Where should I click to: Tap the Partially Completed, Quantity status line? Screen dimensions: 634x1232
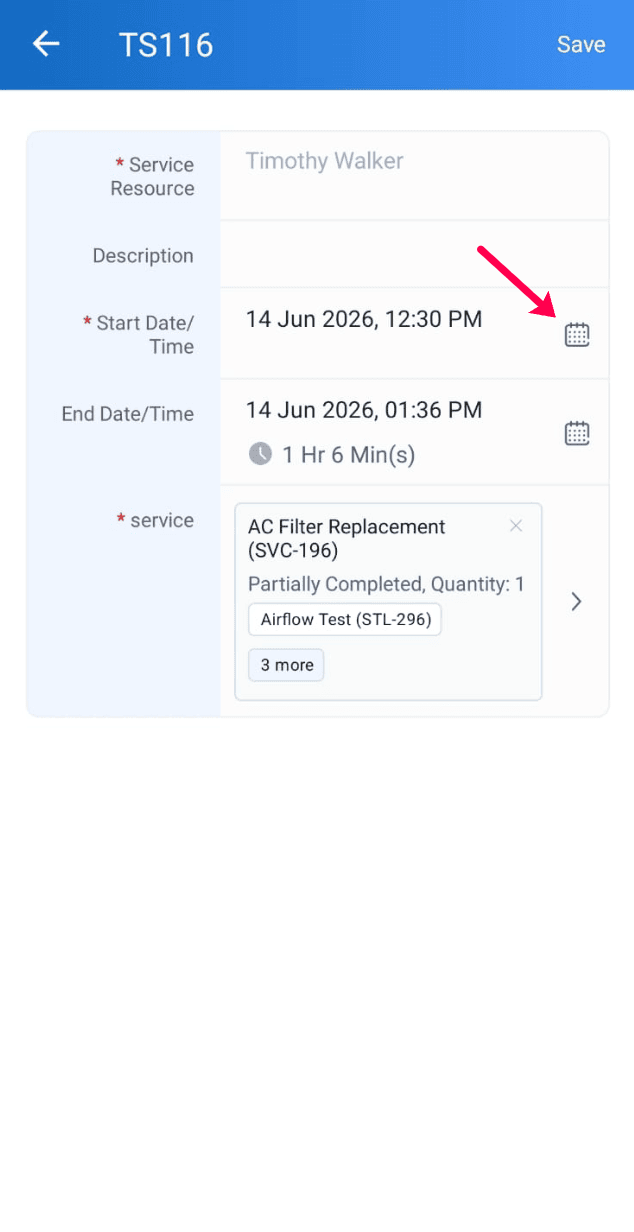pos(386,584)
